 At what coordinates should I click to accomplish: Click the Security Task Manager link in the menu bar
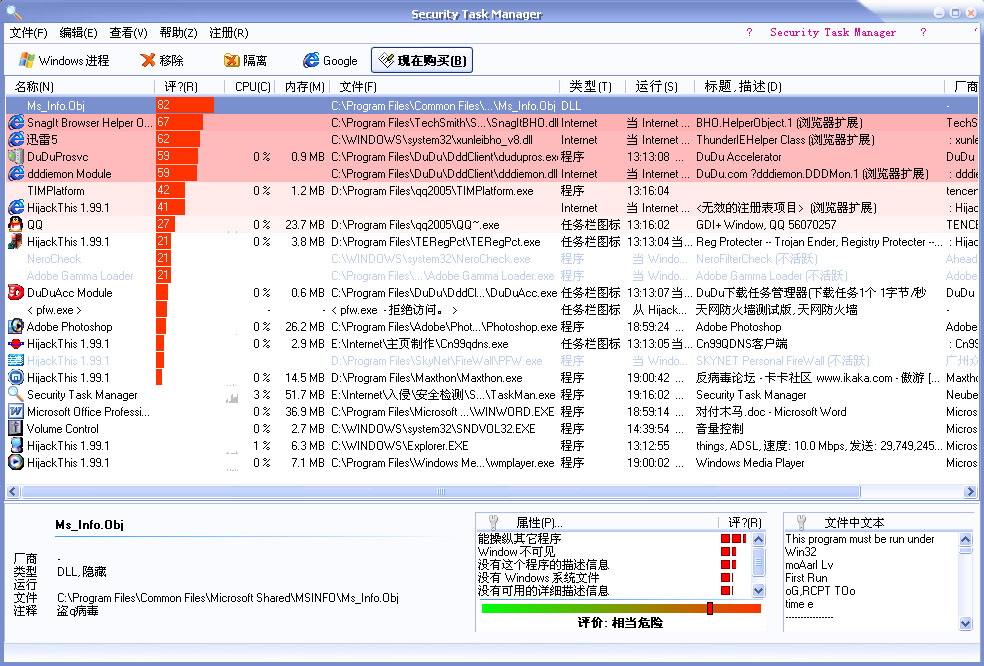[x=833, y=33]
